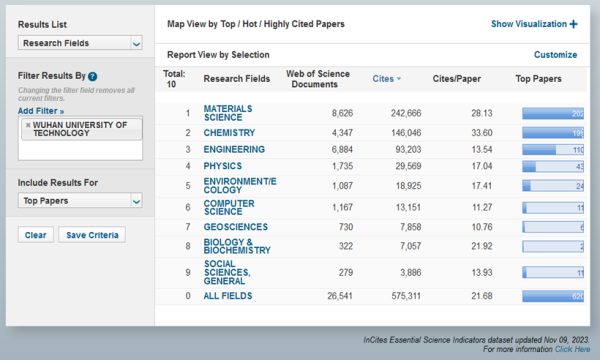Image resolution: width=600 pixels, height=360 pixels.
Task: Click the 322 documents value
Action: click(x=346, y=246)
